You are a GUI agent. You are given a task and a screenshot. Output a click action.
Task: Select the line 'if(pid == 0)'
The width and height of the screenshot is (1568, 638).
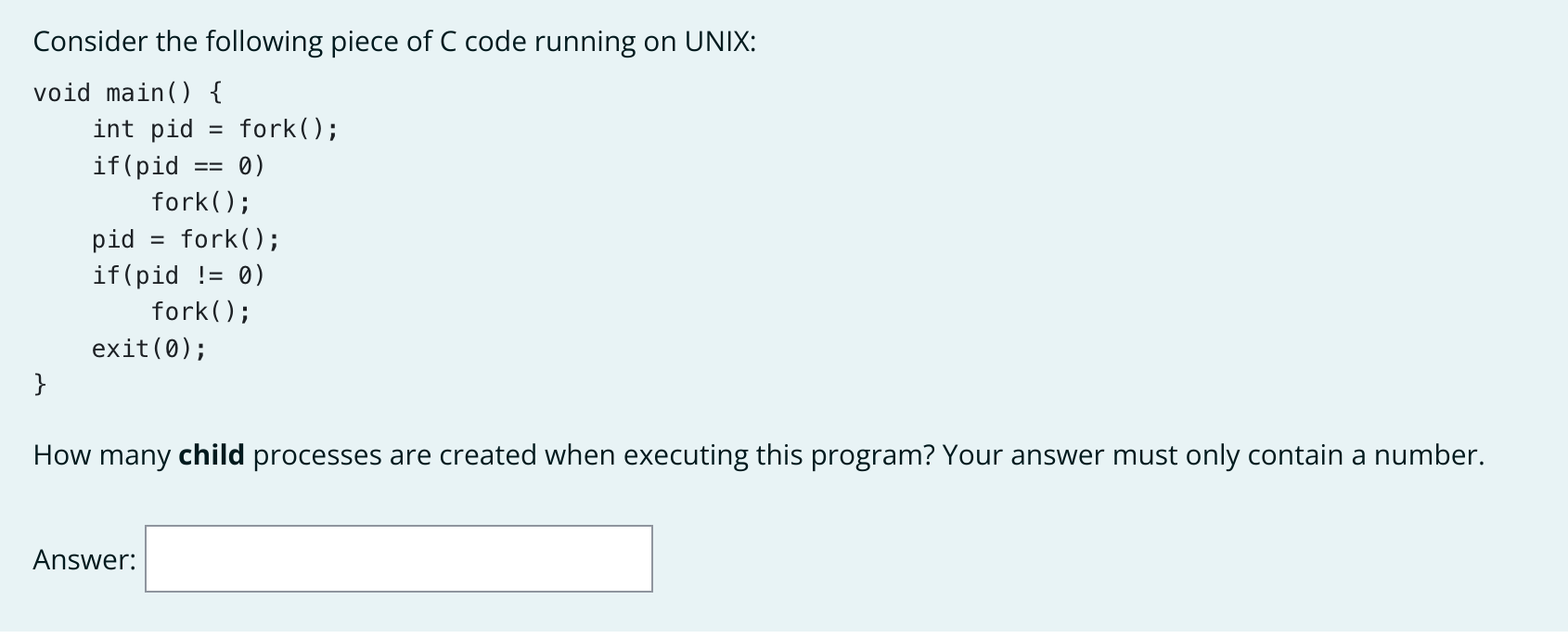pyautogui.click(x=178, y=165)
